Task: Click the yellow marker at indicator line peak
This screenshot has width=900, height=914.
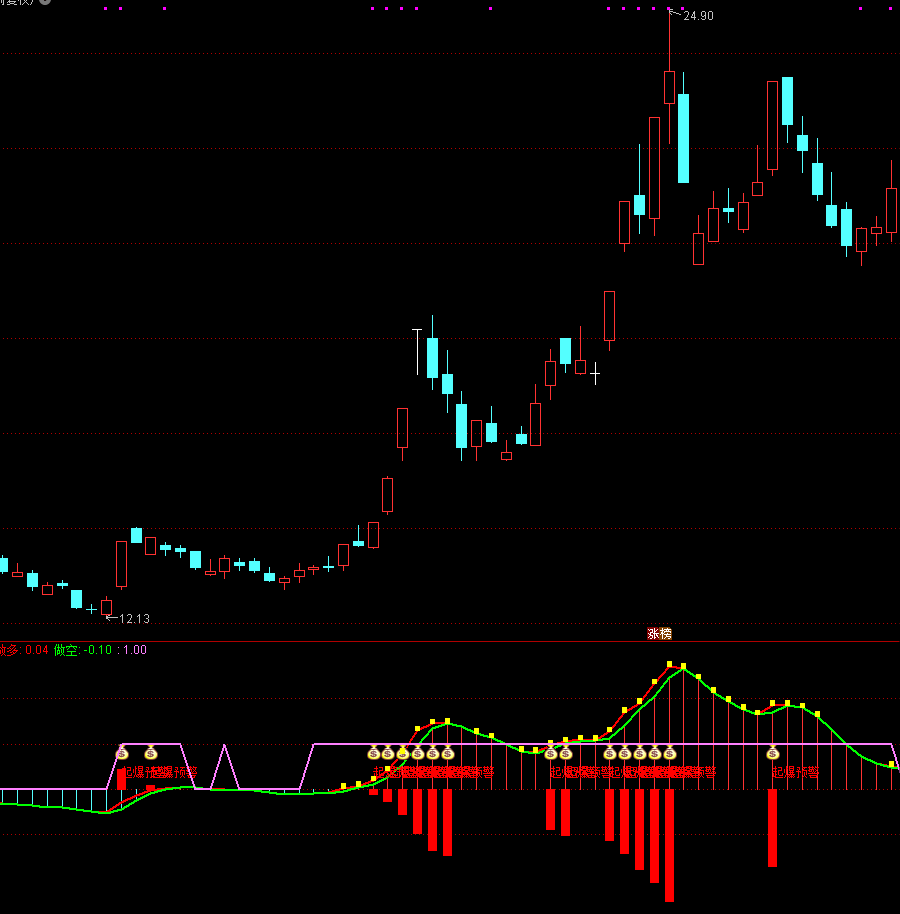Action: (669, 664)
